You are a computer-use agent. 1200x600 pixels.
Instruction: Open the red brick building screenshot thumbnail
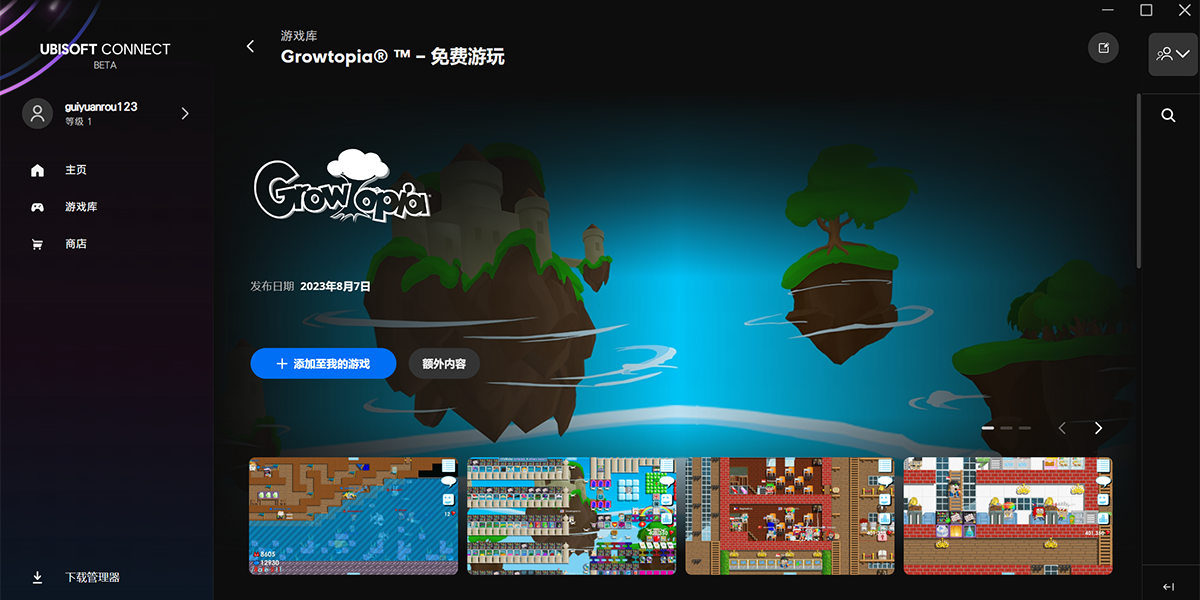pyautogui.click(x=790, y=516)
